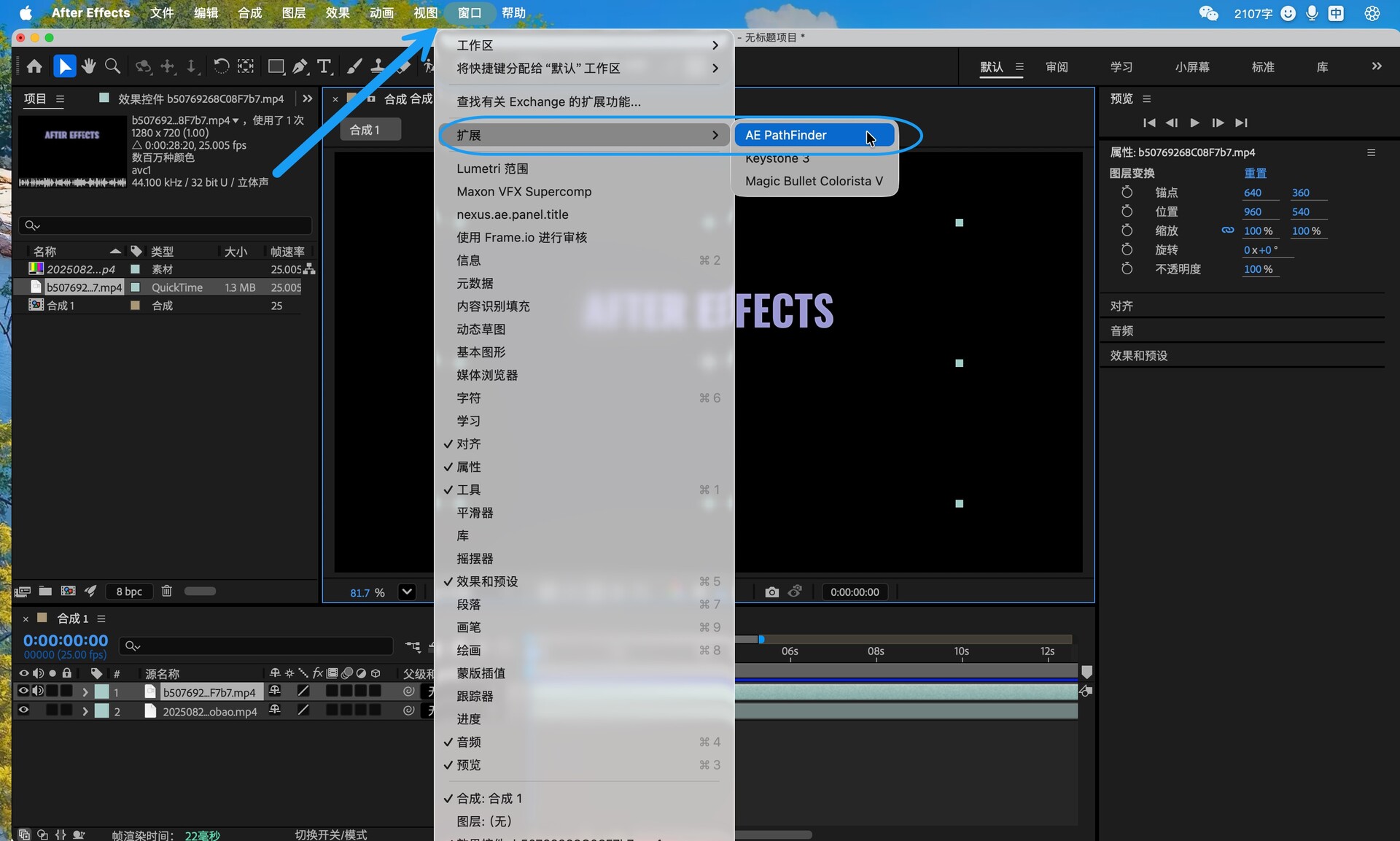Select the Pen tool
Image resolution: width=1400 pixels, height=841 pixels.
click(300, 66)
